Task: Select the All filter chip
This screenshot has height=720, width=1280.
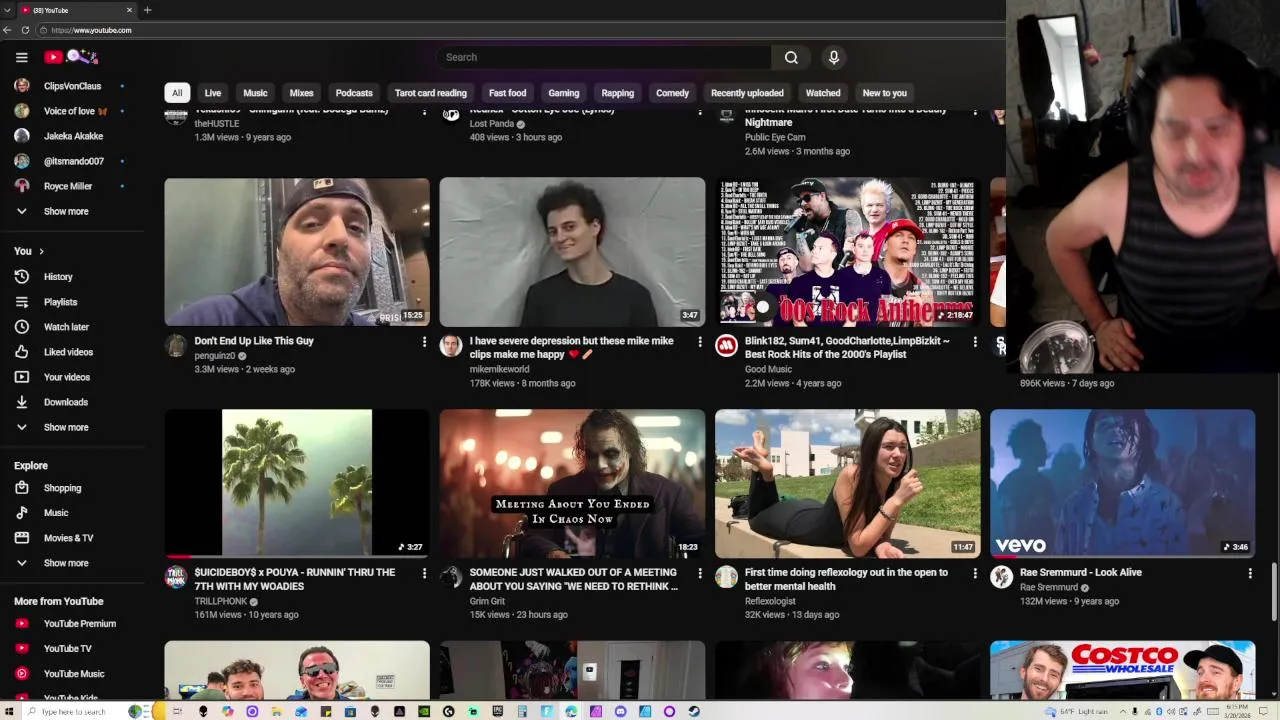Action: point(177,93)
